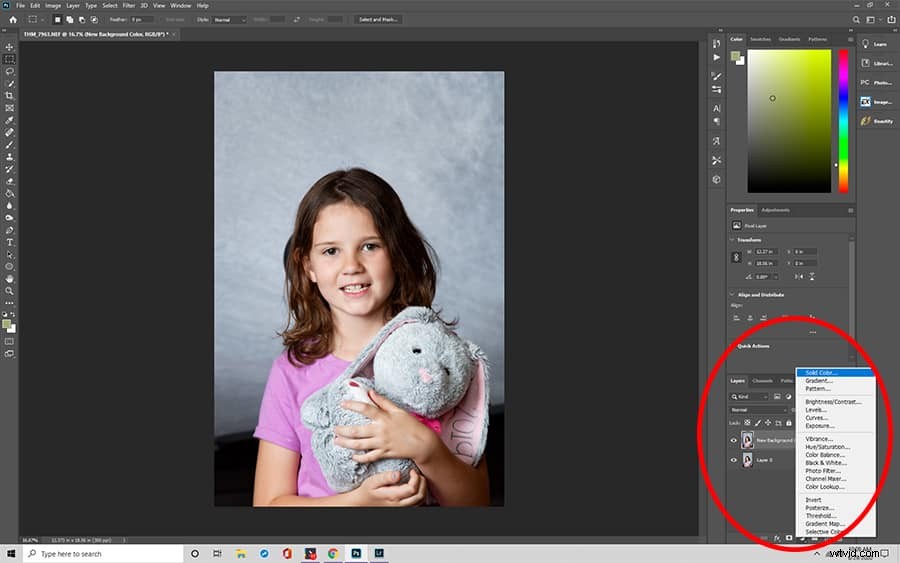
Task: Click the Subtract from Selection icon
Action: pyautogui.click(x=82, y=20)
